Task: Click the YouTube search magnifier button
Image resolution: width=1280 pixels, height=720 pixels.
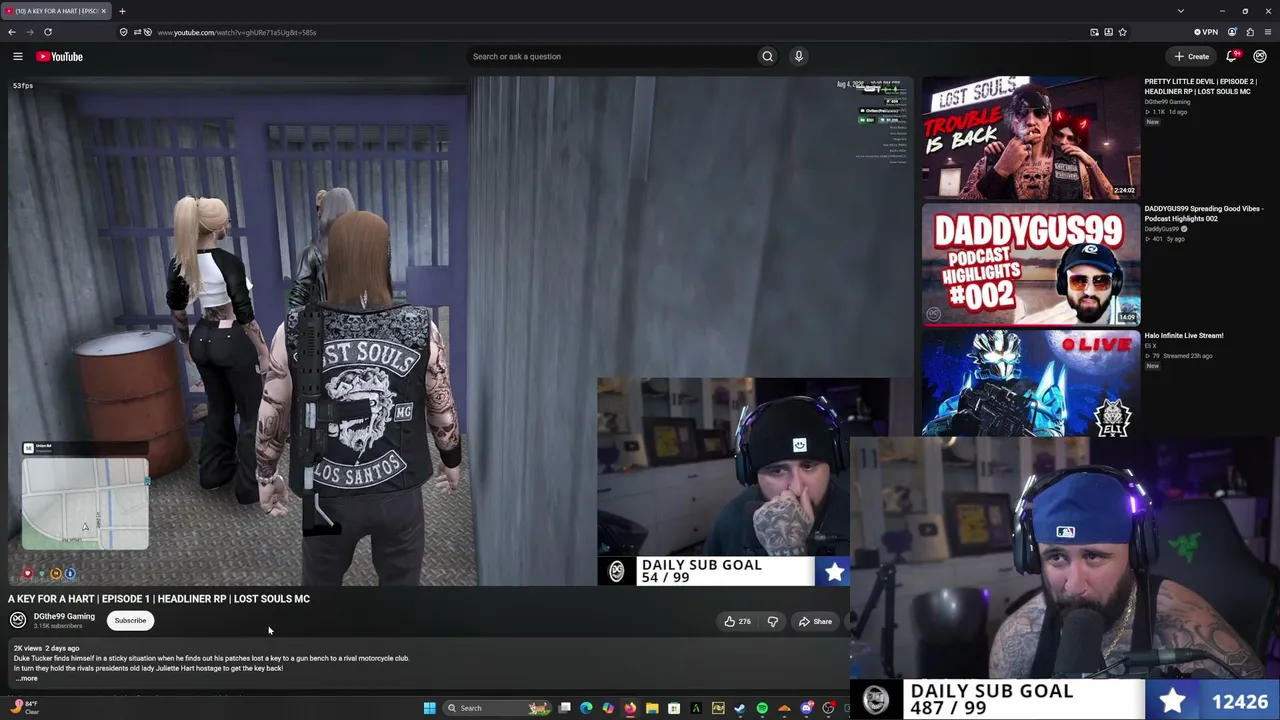Action: pyautogui.click(x=767, y=57)
